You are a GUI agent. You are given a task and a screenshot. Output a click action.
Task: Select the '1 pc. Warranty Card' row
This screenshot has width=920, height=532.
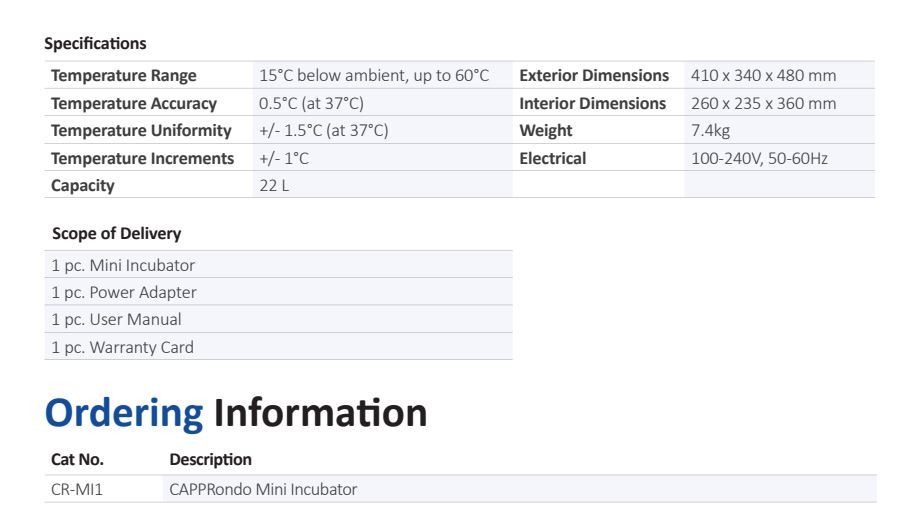coord(122,348)
